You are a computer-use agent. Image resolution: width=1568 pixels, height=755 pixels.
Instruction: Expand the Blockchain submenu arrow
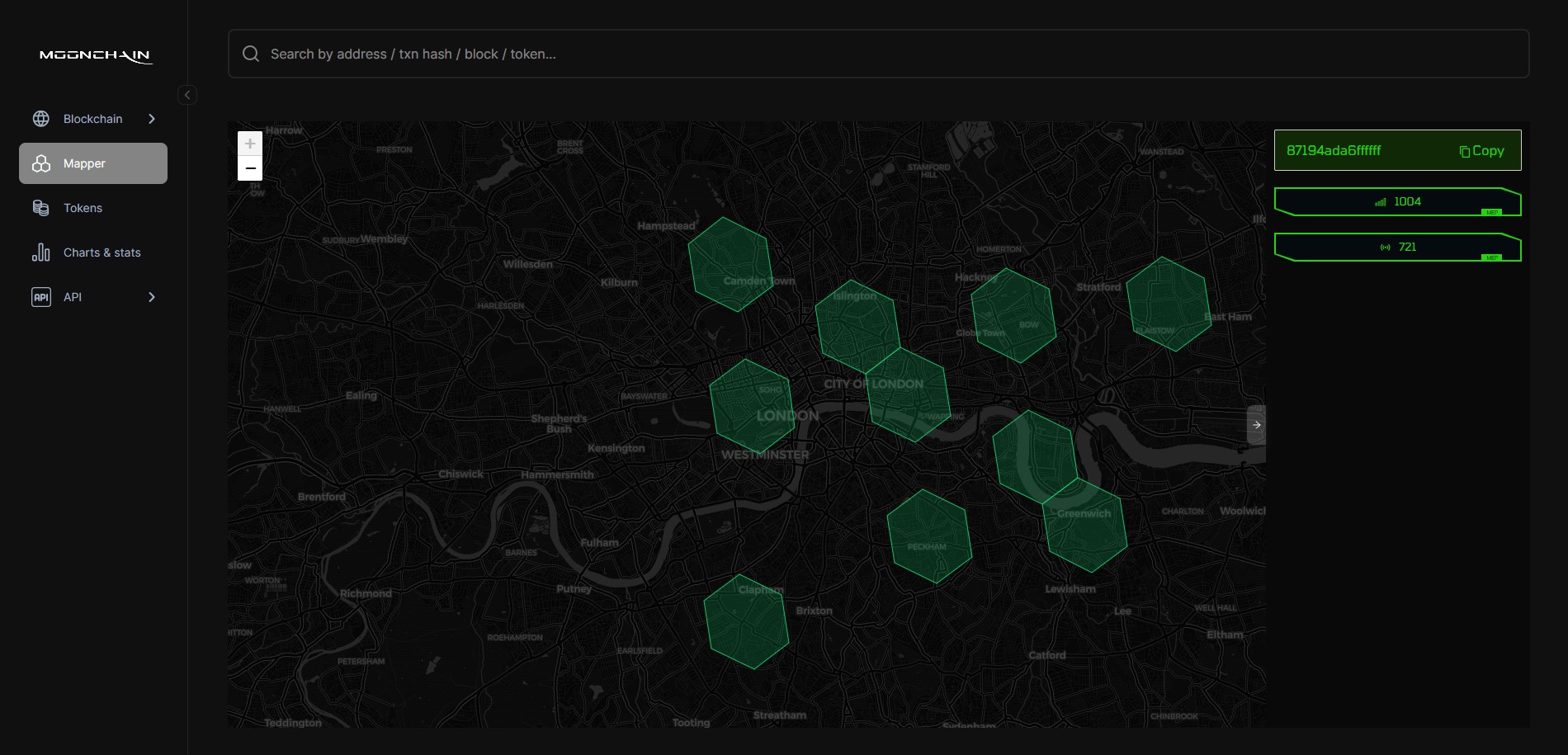point(152,119)
